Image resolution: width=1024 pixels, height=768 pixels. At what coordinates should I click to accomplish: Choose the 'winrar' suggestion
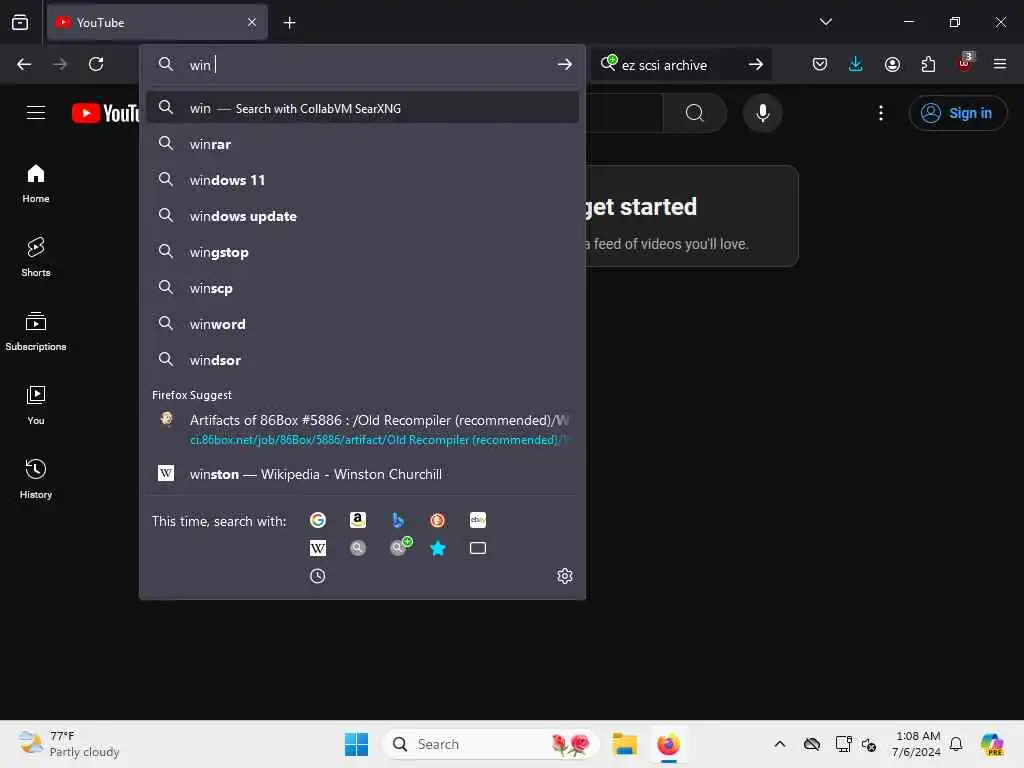pos(362,144)
